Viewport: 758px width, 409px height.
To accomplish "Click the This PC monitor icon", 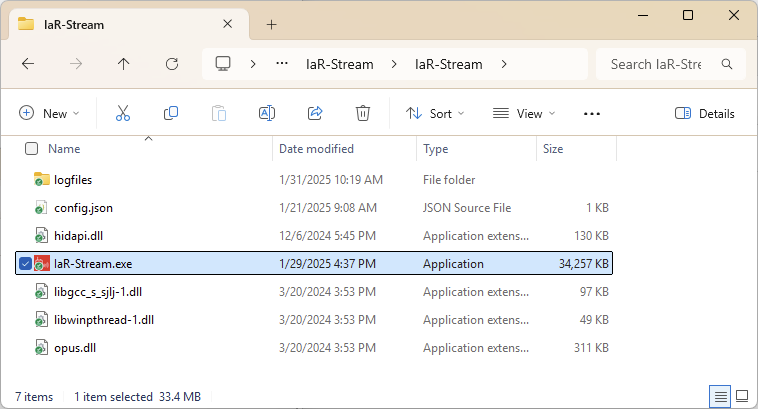I will tap(223, 64).
